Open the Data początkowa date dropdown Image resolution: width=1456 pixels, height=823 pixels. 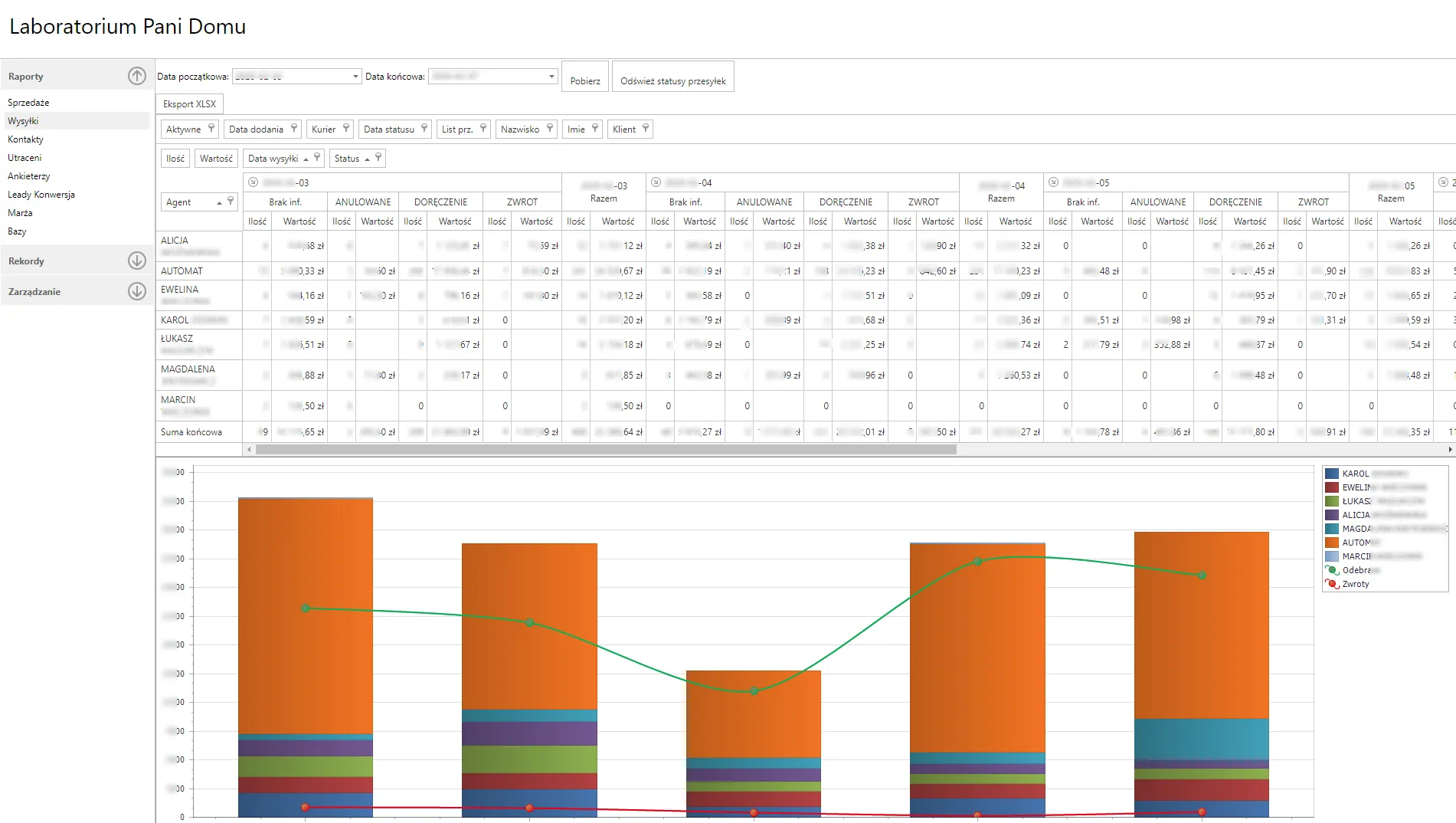point(355,77)
